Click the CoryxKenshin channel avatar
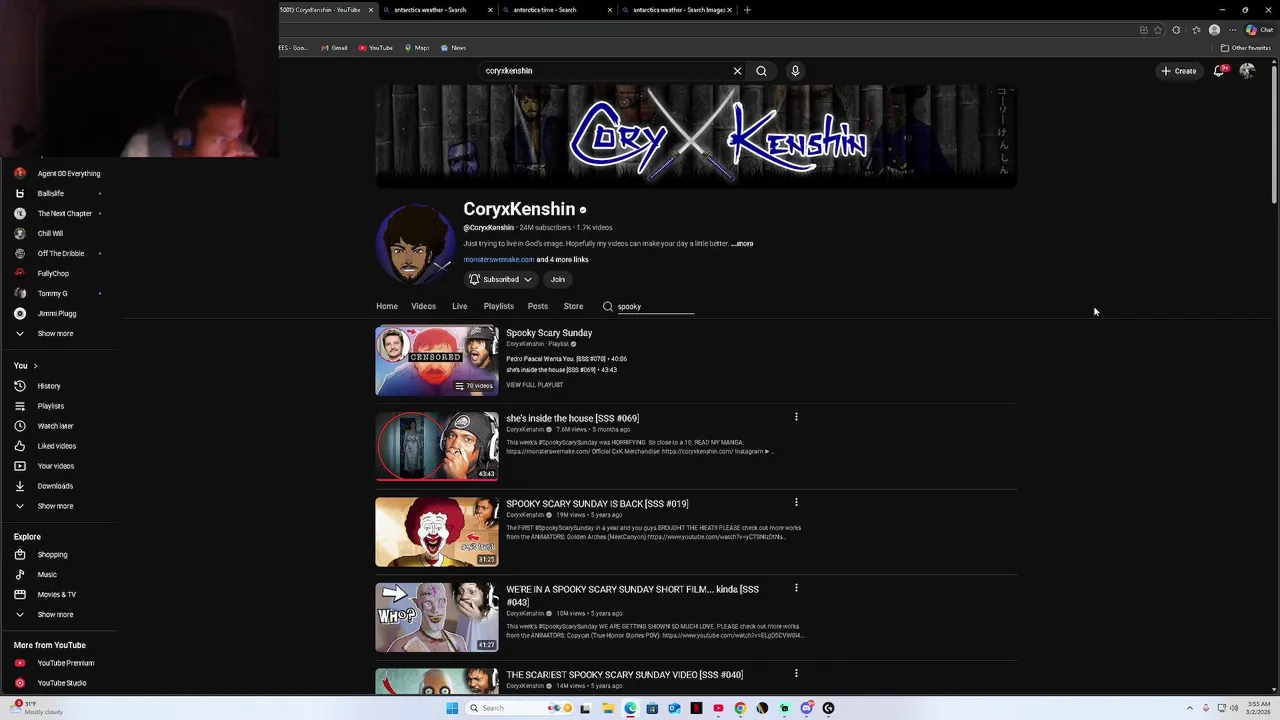Screen dimensions: 1280x720 (414, 245)
